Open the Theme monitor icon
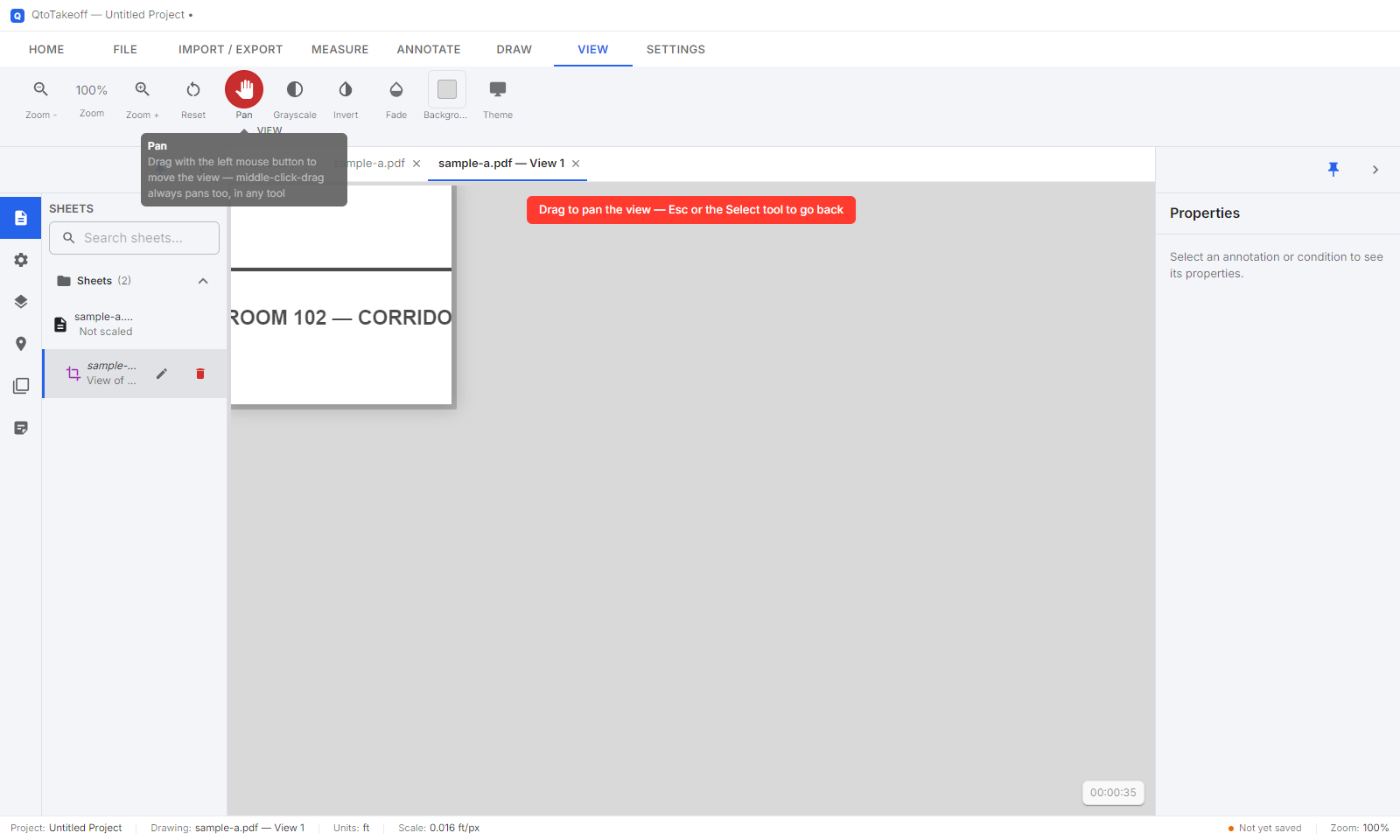This screenshot has height=840, width=1400. pyautogui.click(x=498, y=89)
